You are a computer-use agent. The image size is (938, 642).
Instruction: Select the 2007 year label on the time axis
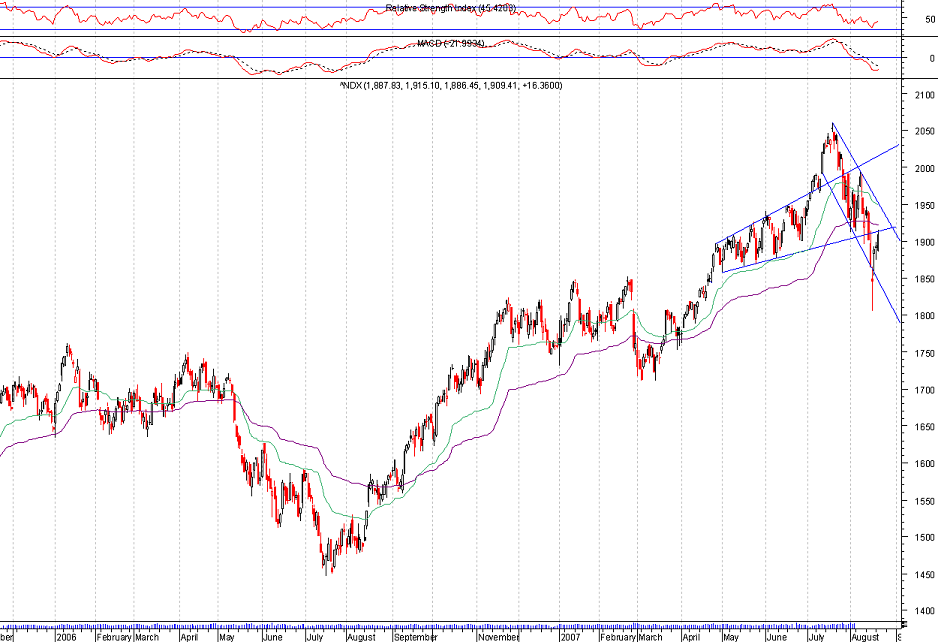[570, 633]
